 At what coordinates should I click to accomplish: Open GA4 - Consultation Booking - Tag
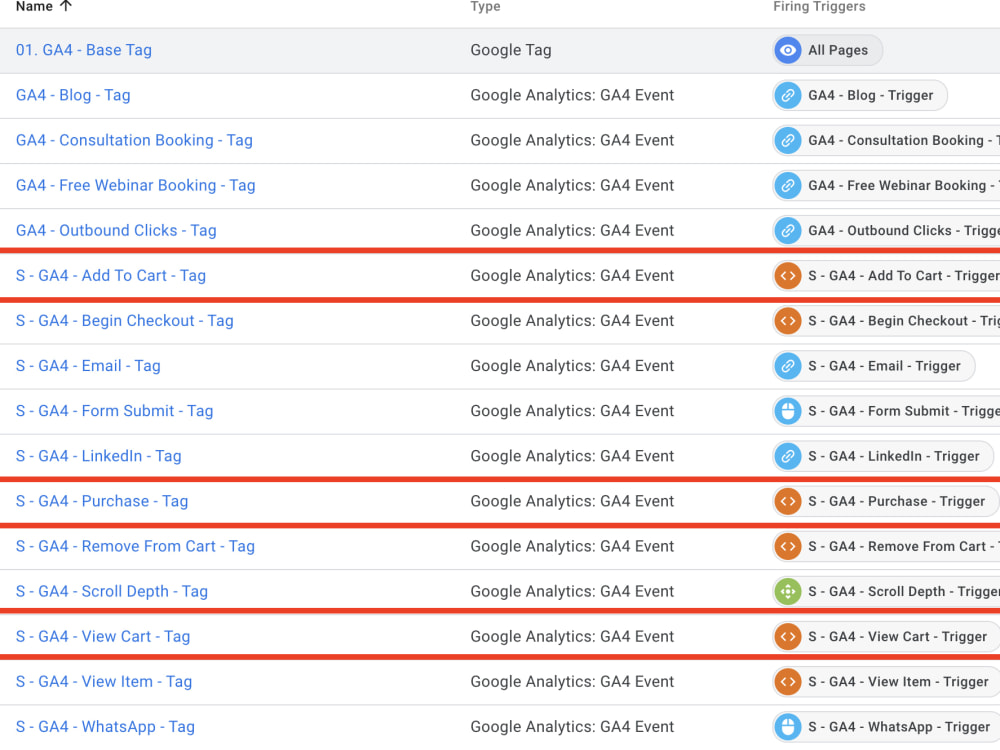(134, 140)
